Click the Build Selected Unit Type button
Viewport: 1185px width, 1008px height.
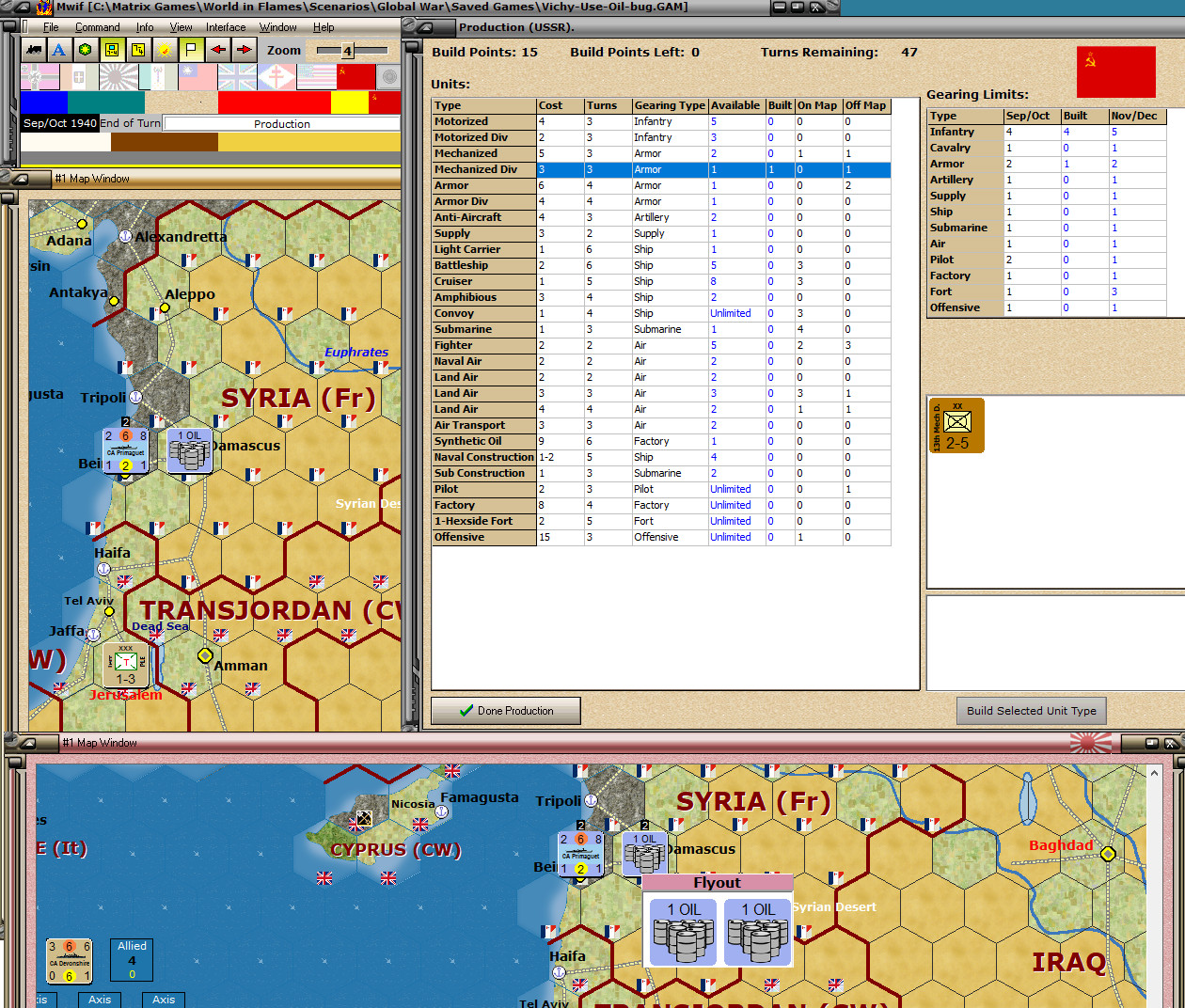[x=1031, y=711]
